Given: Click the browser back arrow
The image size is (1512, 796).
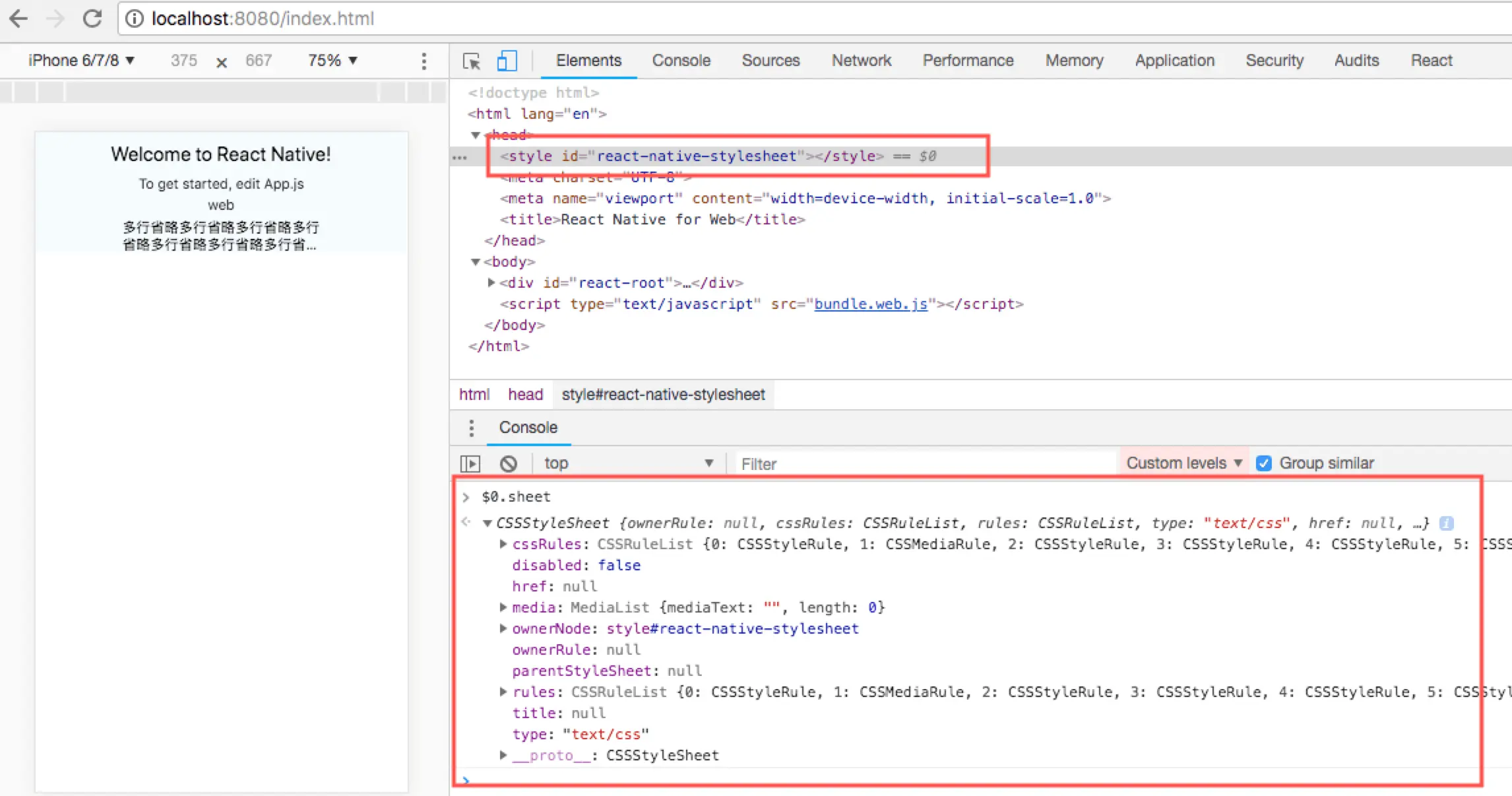Looking at the screenshot, I should click(x=18, y=18).
